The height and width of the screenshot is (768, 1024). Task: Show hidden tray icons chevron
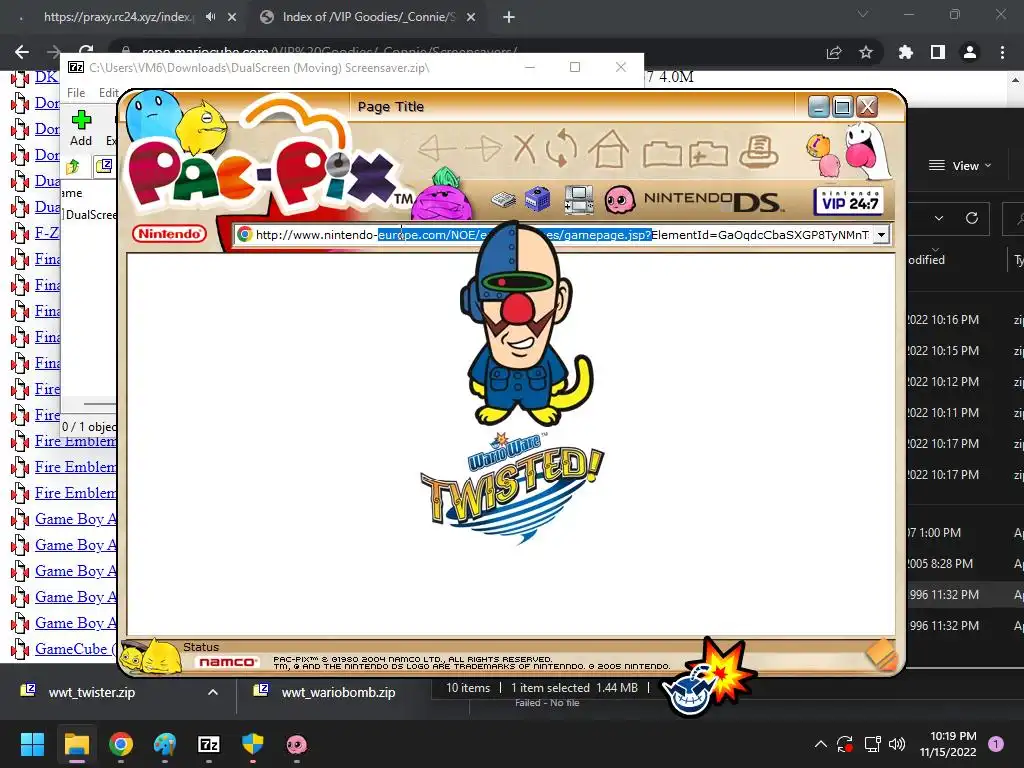pos(821,744)
